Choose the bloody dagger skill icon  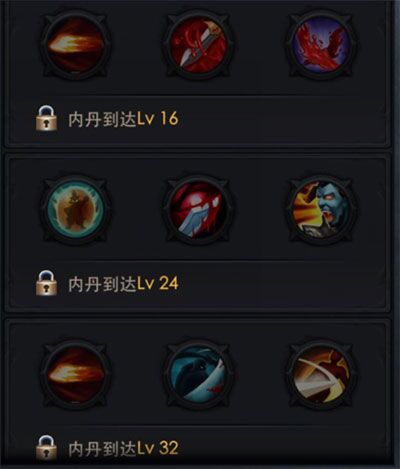[199, 45]
